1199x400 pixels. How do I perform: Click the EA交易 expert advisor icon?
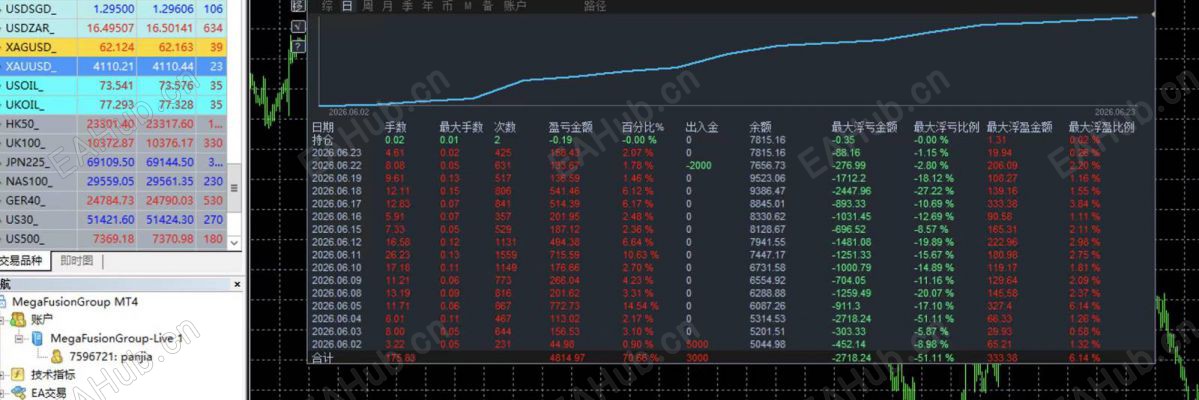pyautogui.click(x=18, y=392)
